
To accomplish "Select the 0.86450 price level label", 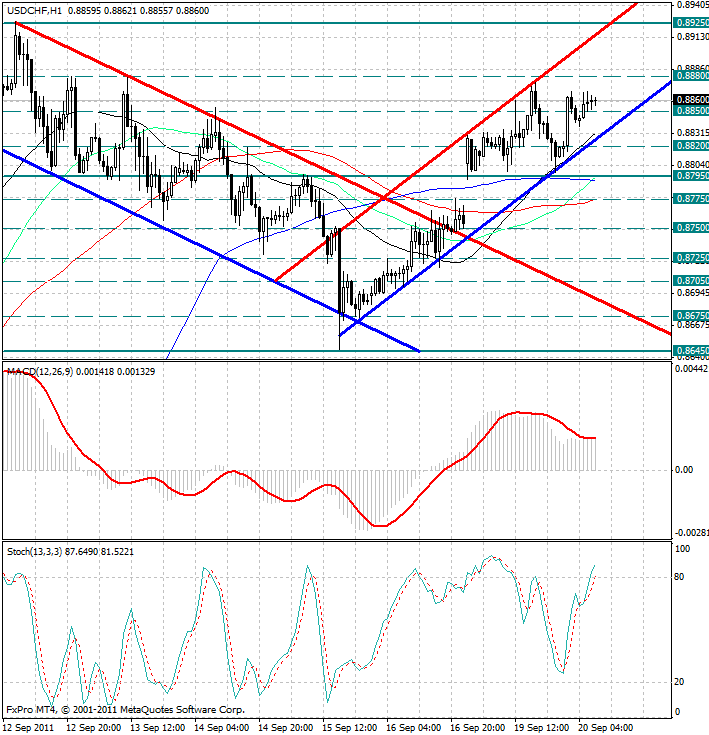I will tap(691, 351).
